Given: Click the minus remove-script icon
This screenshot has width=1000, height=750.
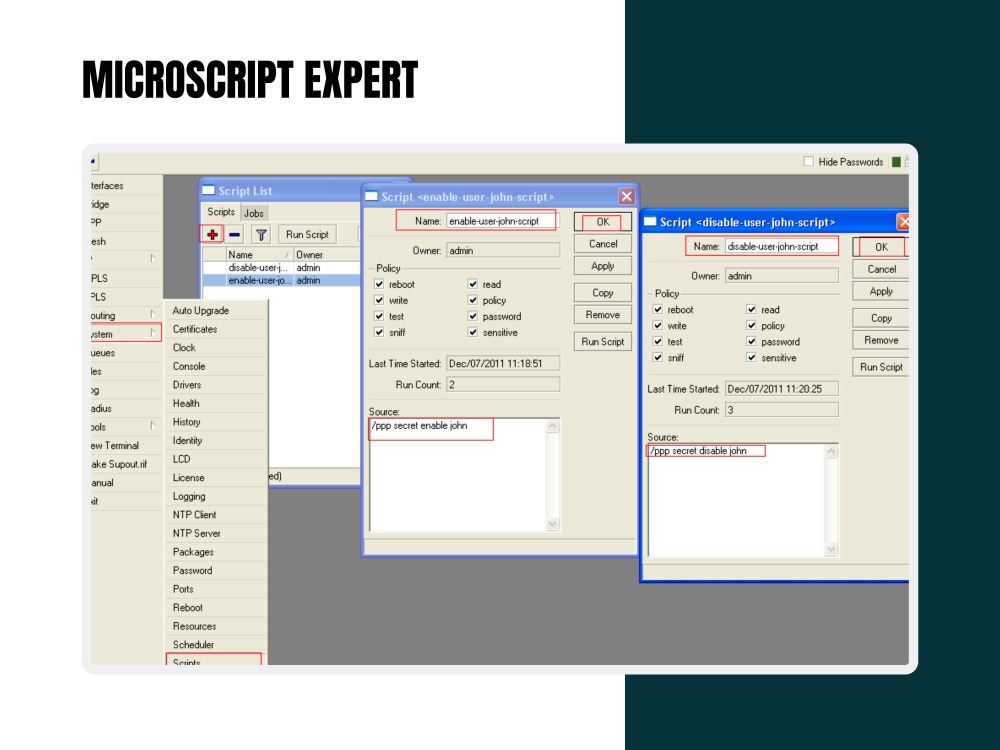Looking at the screenshot, I should 235,234.
